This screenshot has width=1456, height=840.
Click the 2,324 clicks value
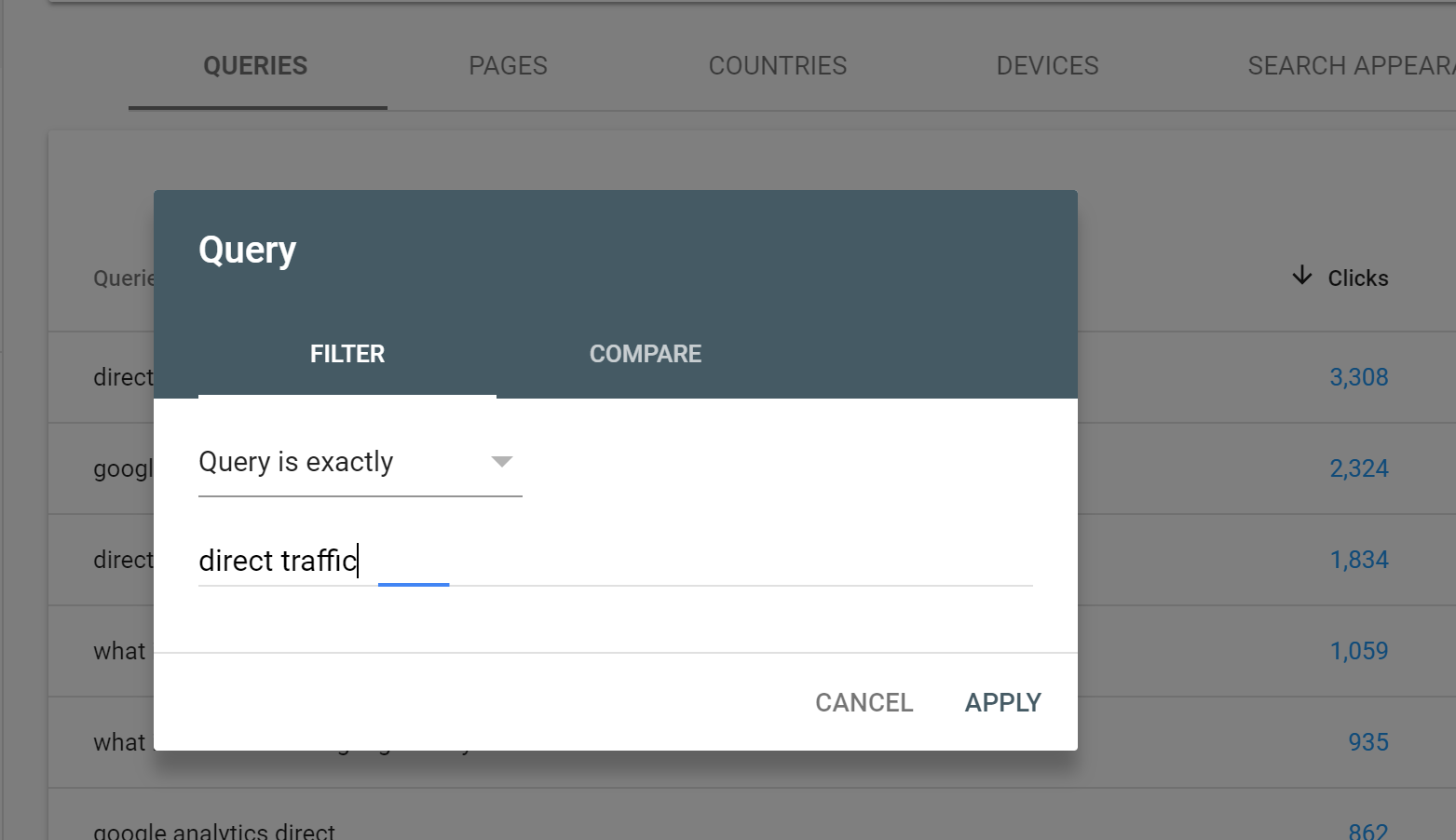(x=1358, y=468)
